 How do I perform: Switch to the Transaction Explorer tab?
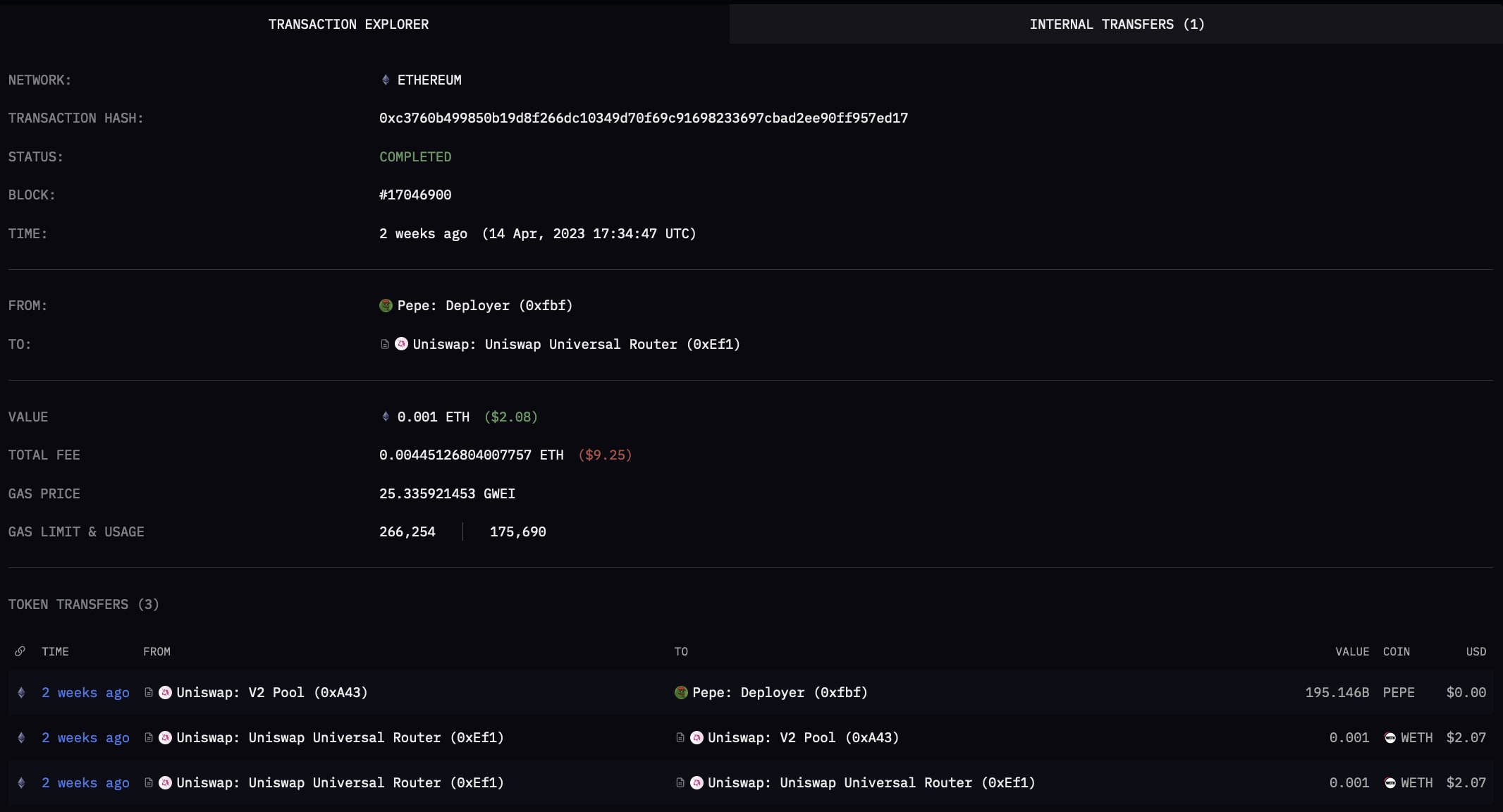348,24
